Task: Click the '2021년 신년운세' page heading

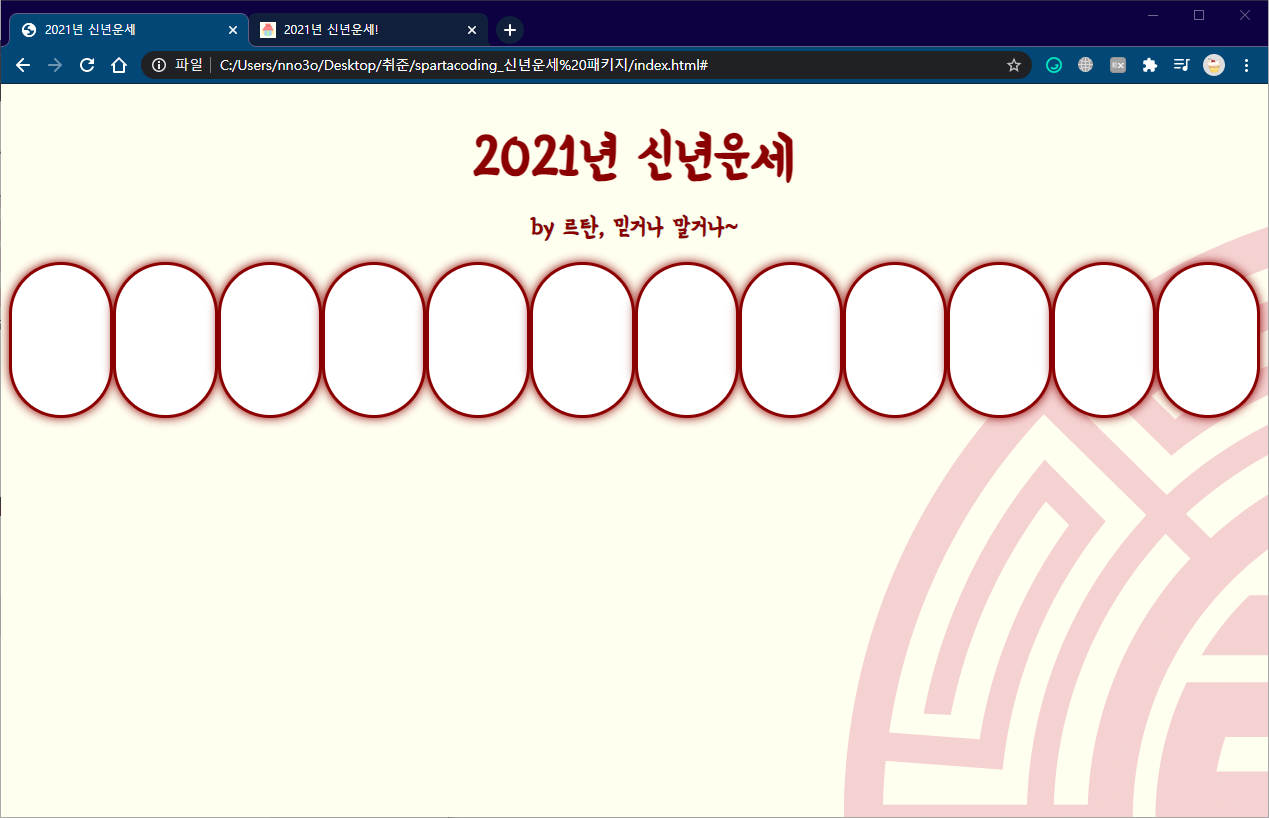Action: coord(634,157)
